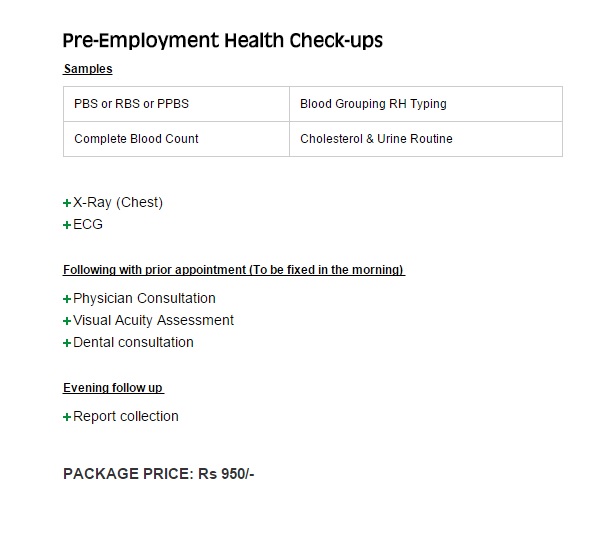Click the Cholesterol & Urine Routine cell

pos(426,139)
